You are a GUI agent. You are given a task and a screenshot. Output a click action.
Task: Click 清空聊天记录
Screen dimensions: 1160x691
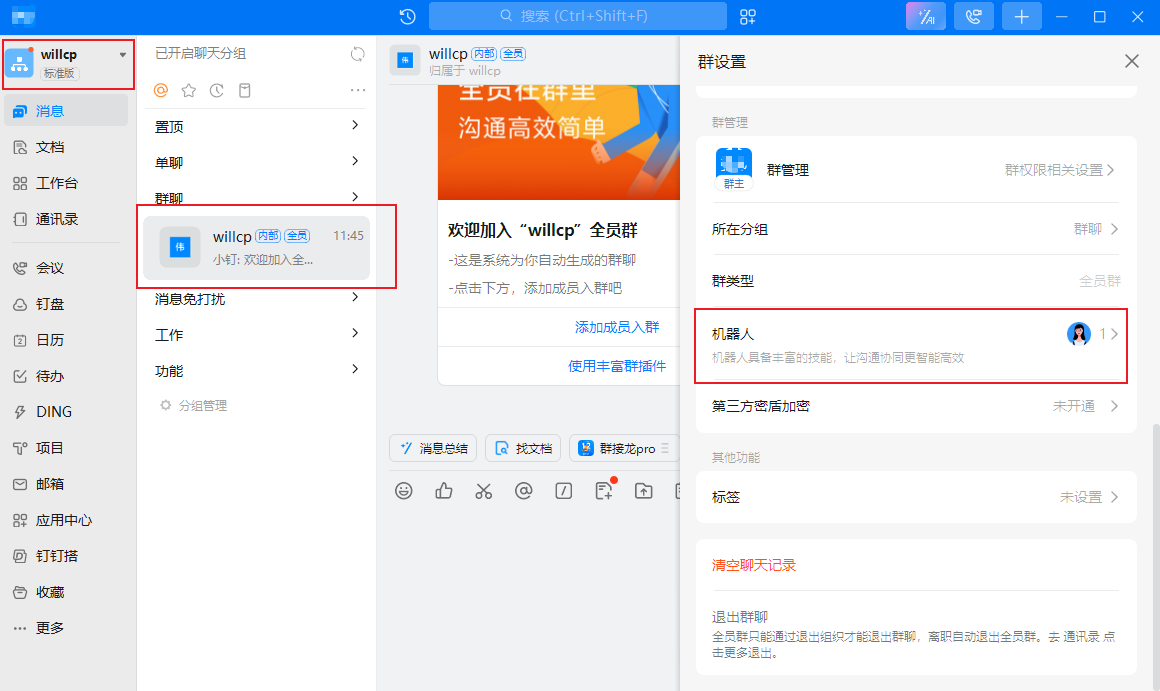point(754,565)
